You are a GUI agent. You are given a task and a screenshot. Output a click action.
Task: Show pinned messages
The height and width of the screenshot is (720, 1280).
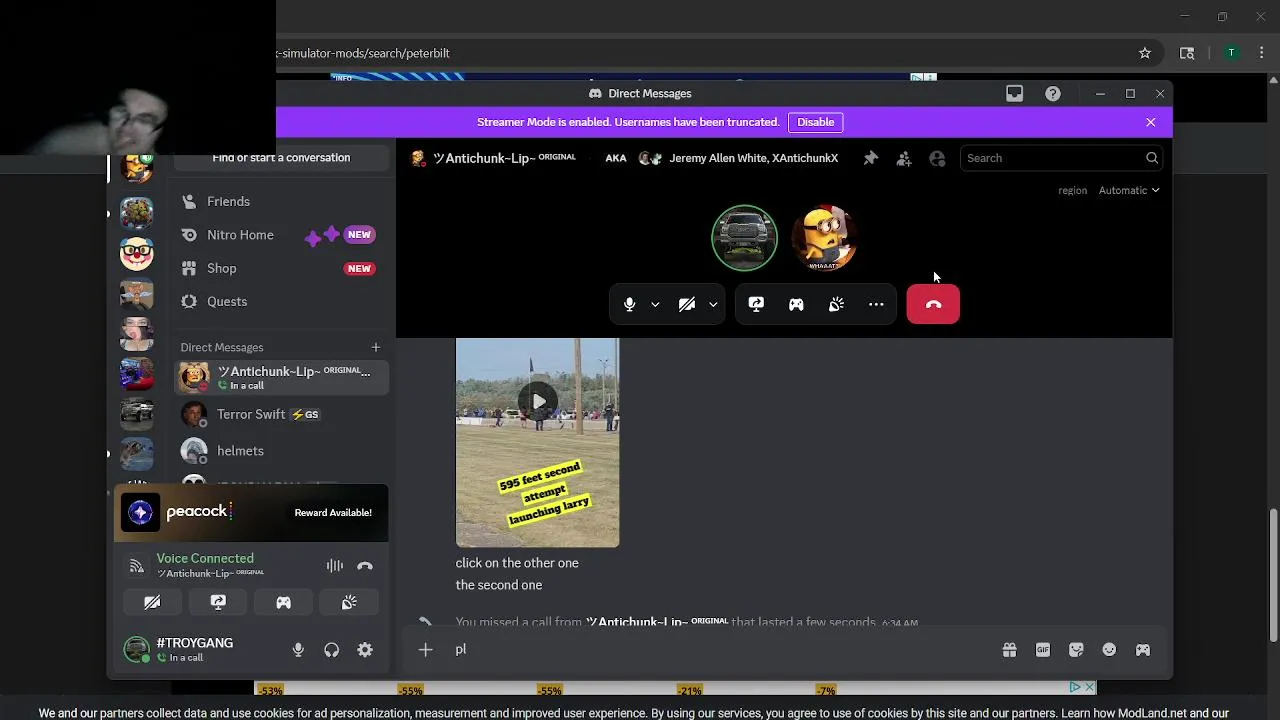tap(870, 158)
